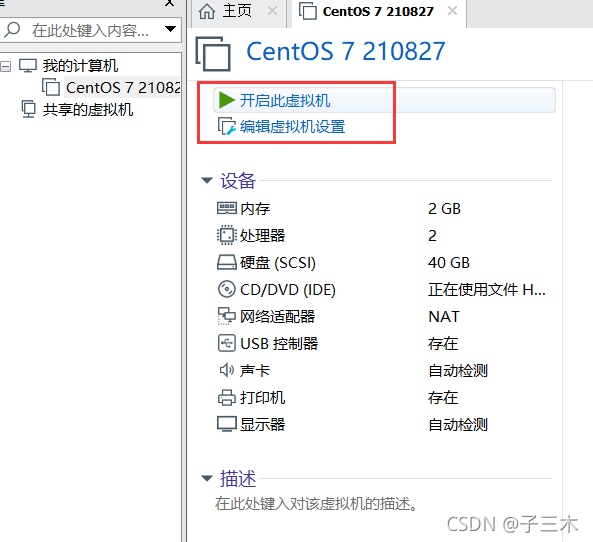Click the VM icon of the CentOS tree entry
This screenshot has width=593, height=542.
51,87
